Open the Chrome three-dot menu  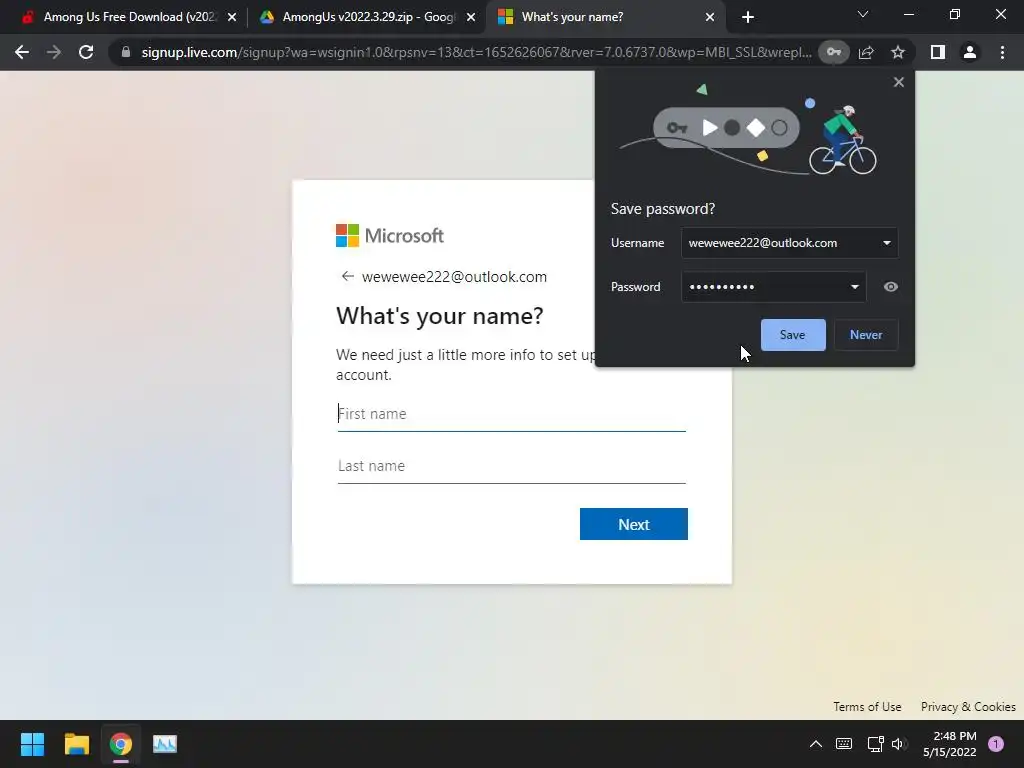coord(1002,52)
